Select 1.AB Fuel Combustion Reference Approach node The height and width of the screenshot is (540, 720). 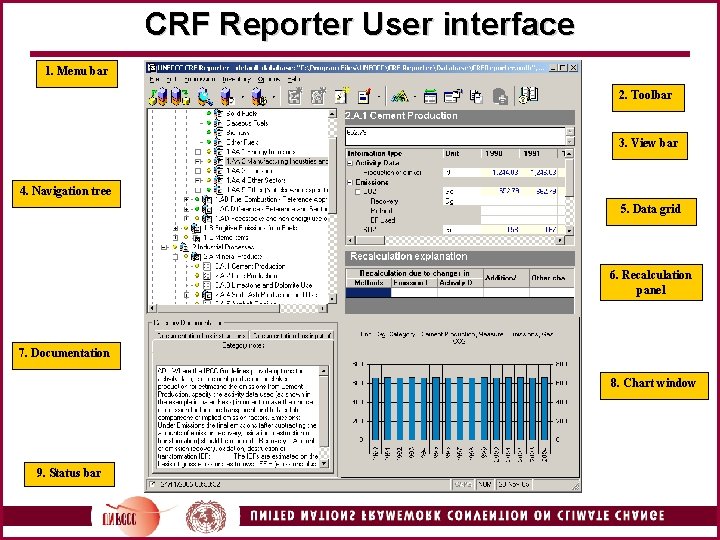271,199
